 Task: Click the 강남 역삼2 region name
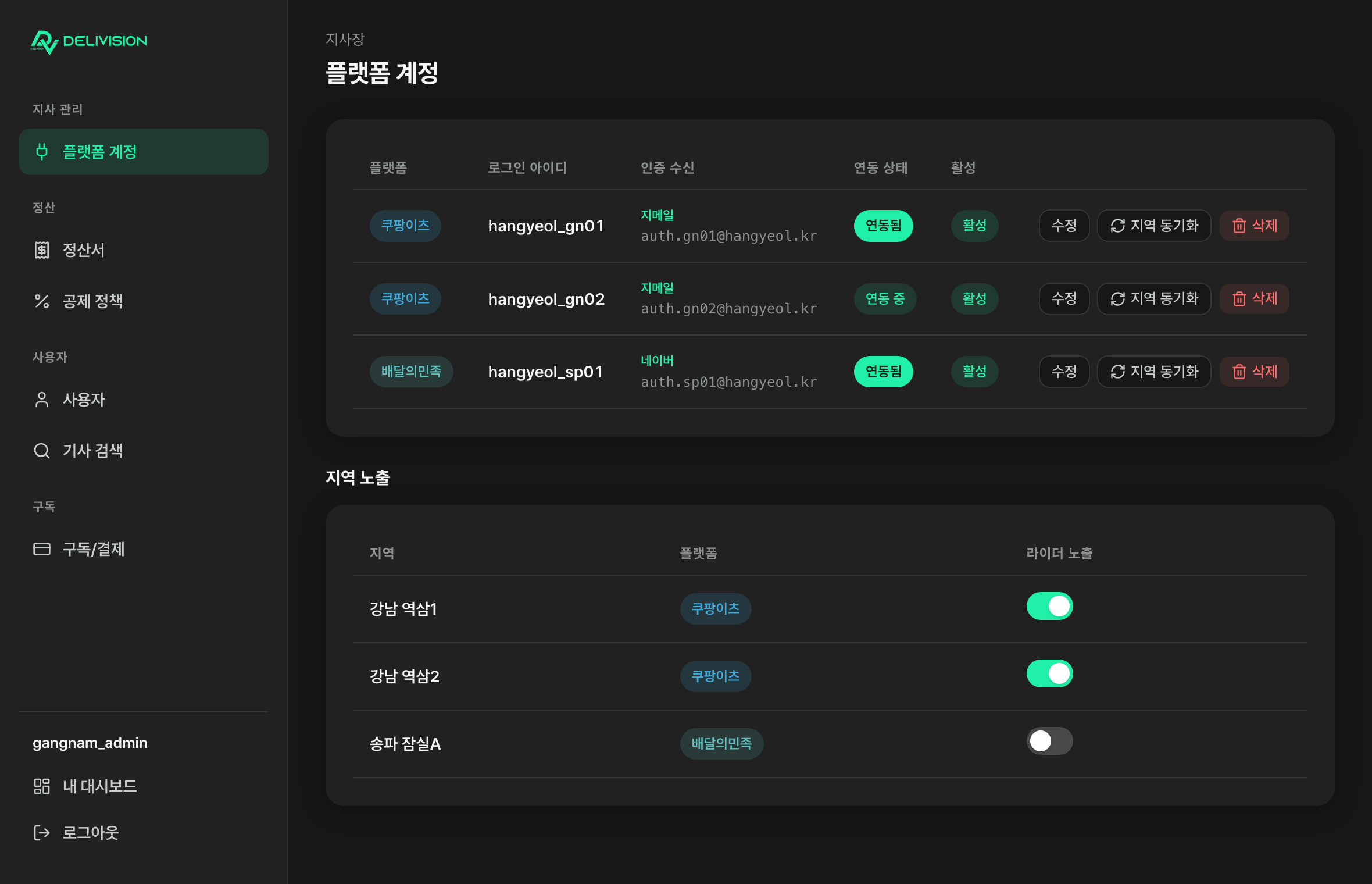click(405, 676)
